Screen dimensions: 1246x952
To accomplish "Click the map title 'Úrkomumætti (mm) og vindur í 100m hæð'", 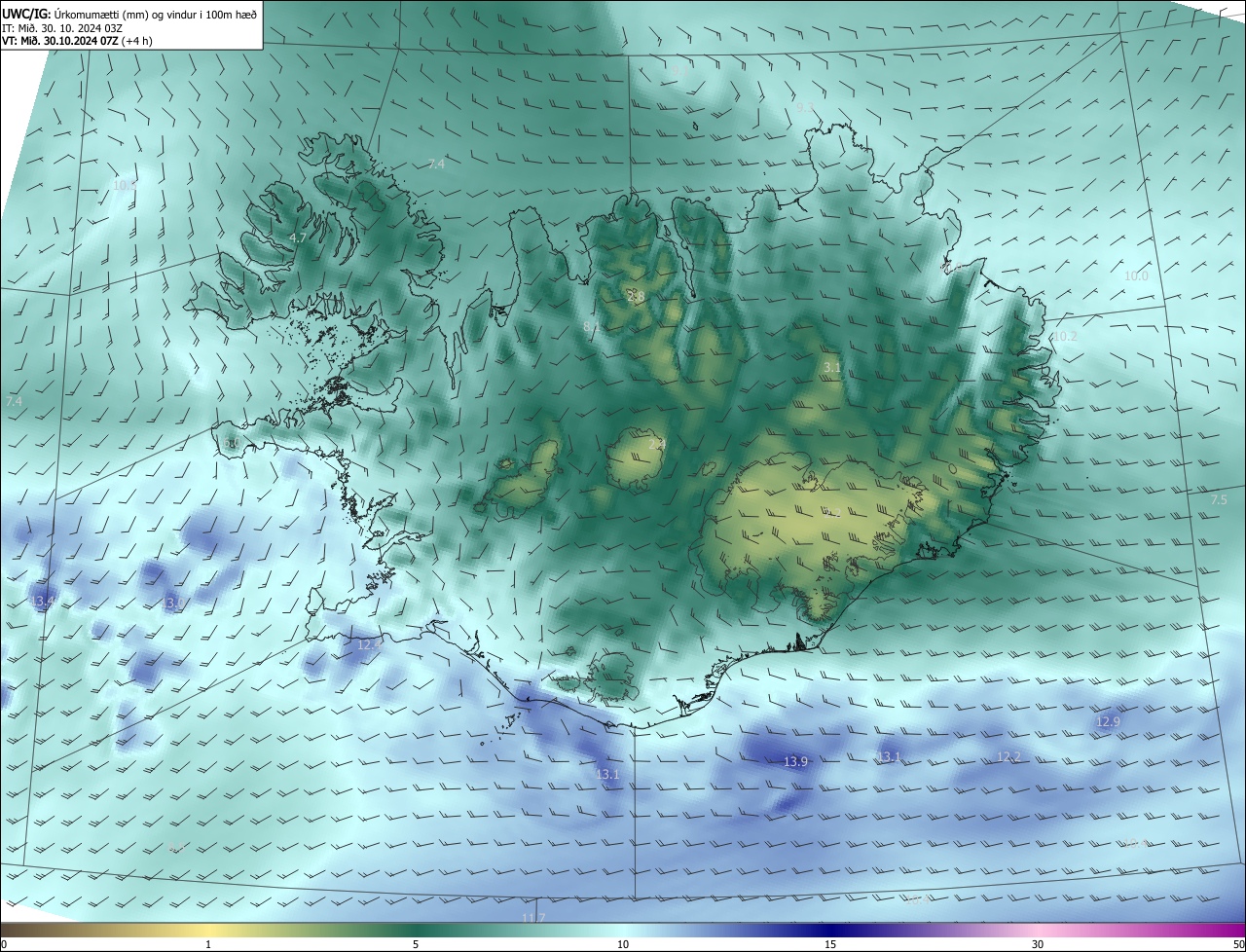I will (155, 14).
